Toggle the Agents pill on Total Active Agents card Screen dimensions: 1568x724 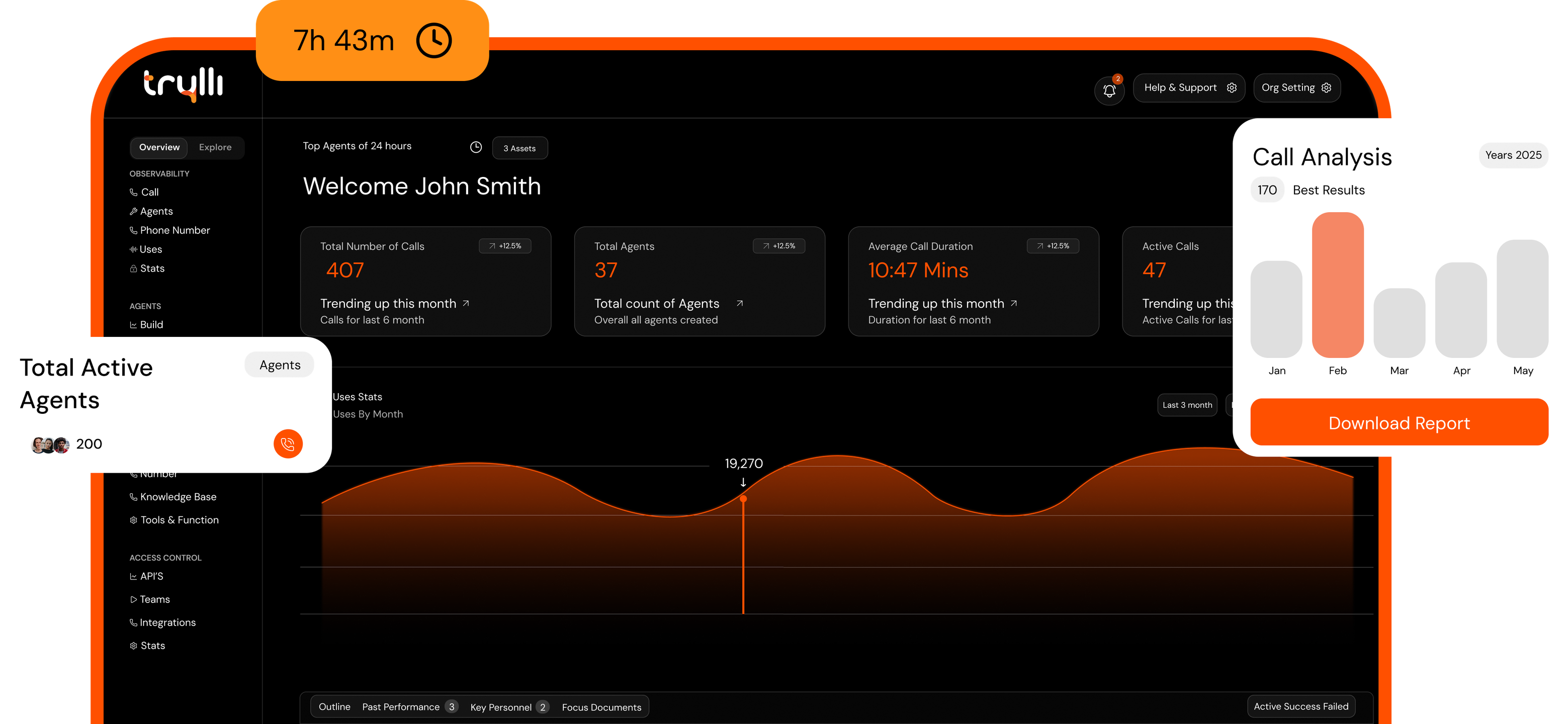(280, 365)
